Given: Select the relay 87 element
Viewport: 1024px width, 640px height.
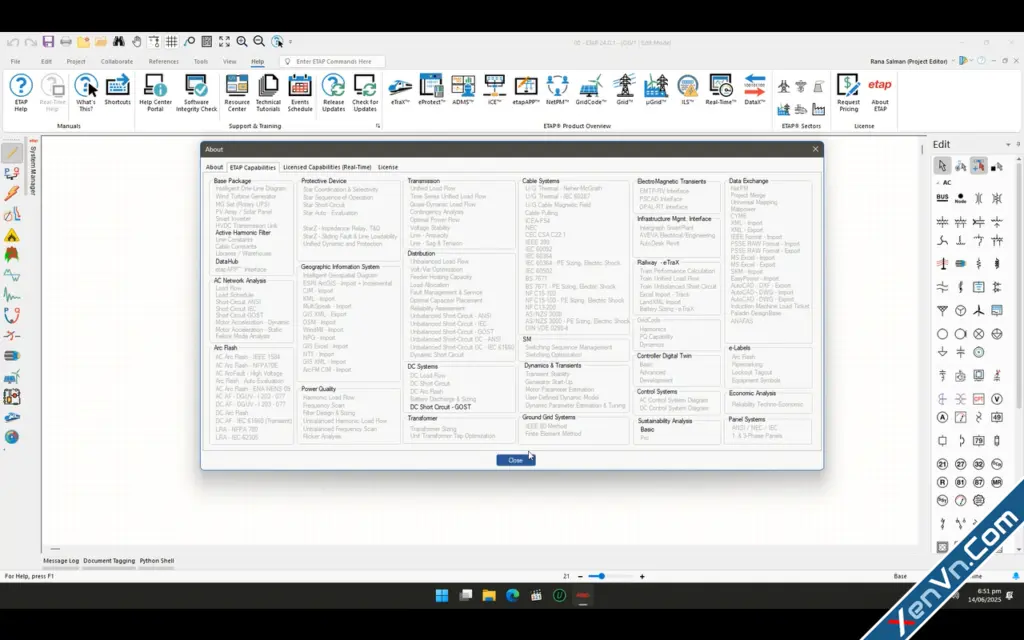Looking at the screenshot, I should pos(978,482).
